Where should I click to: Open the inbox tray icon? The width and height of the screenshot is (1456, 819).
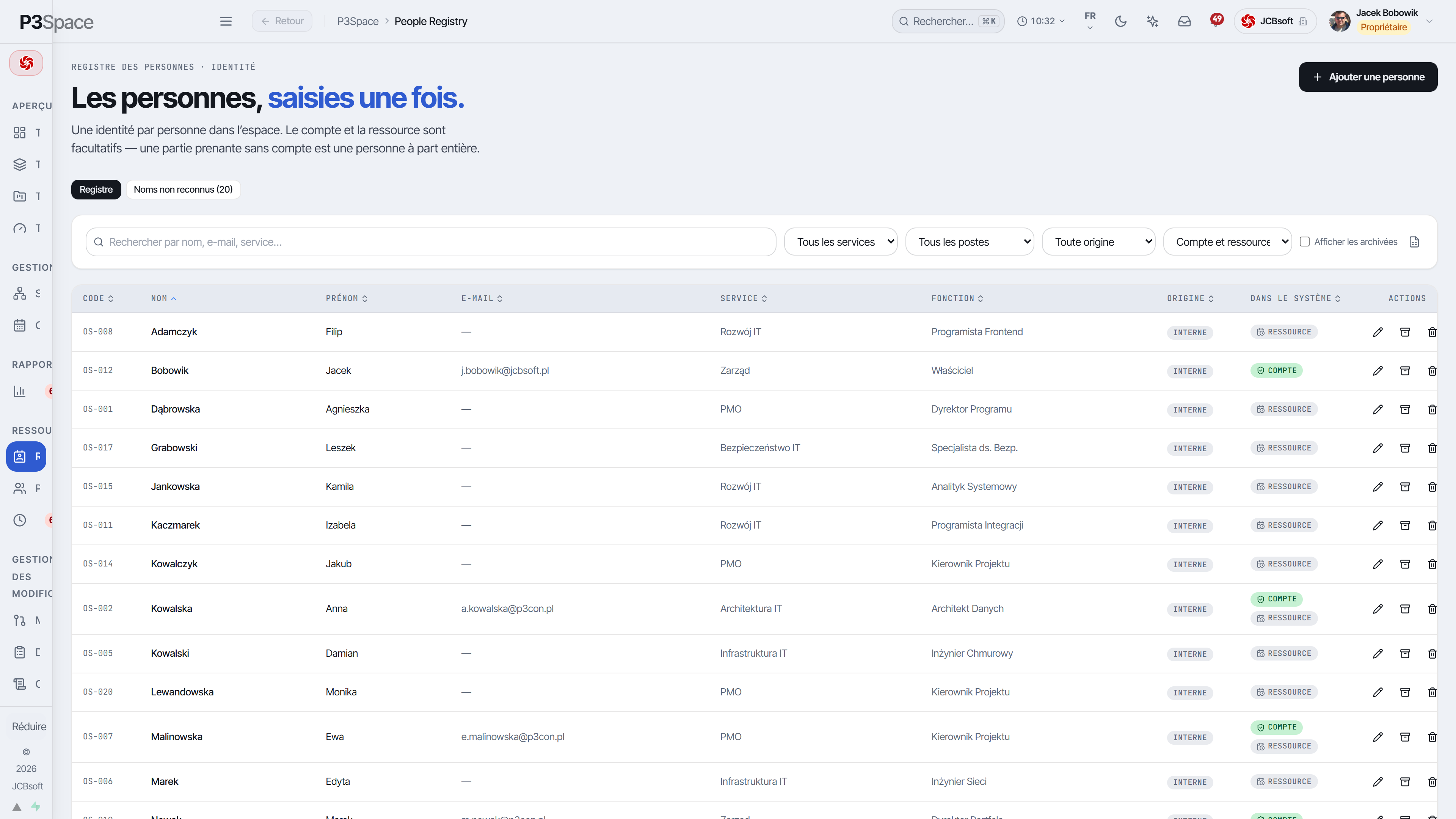pyautogui.click(x=1184, y=21)
